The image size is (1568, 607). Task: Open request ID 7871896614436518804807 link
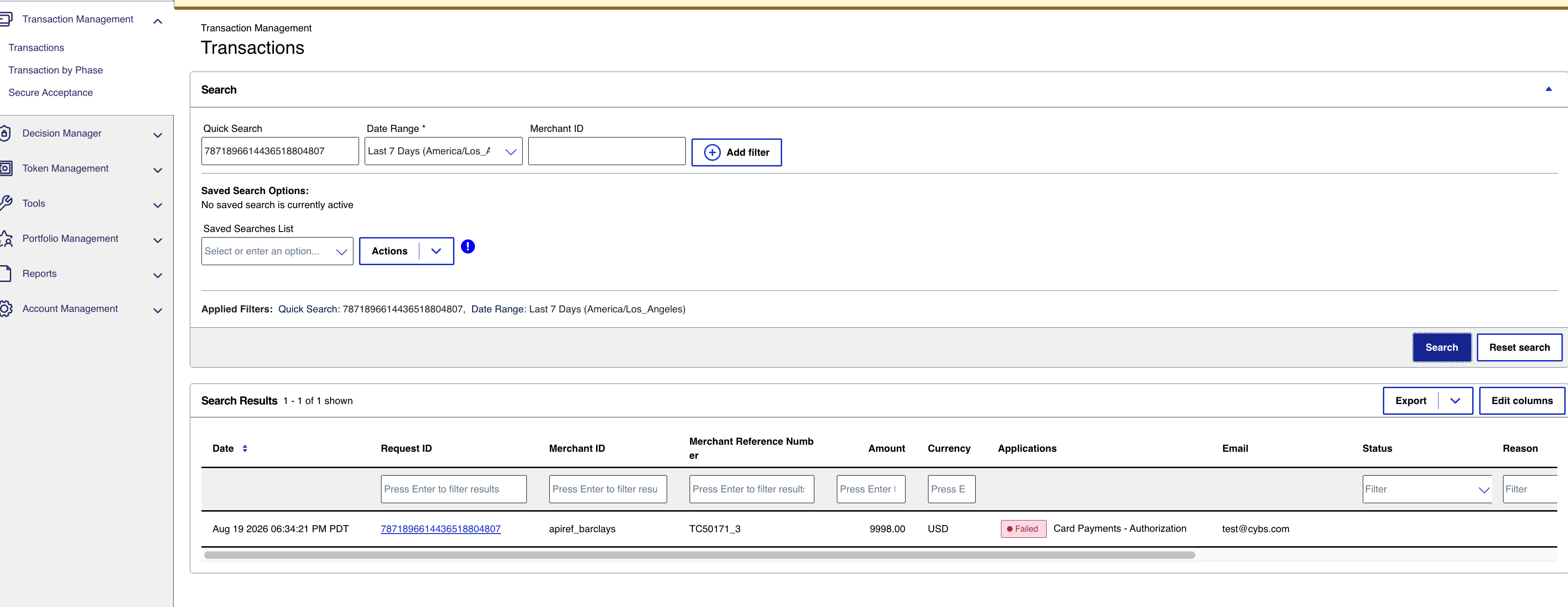441,529
